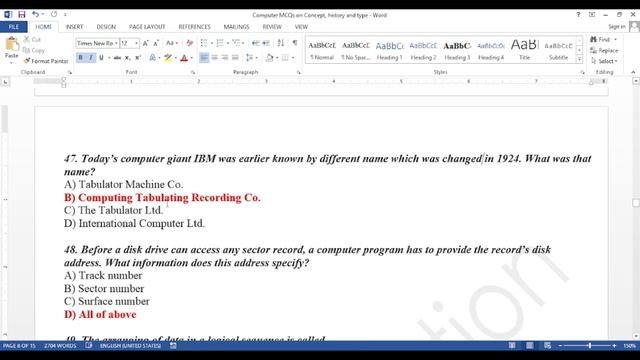The width and height of the screenshot is (640, 360).
Task: Switch to the REFERENCES tab
Action: click(194, 27)
